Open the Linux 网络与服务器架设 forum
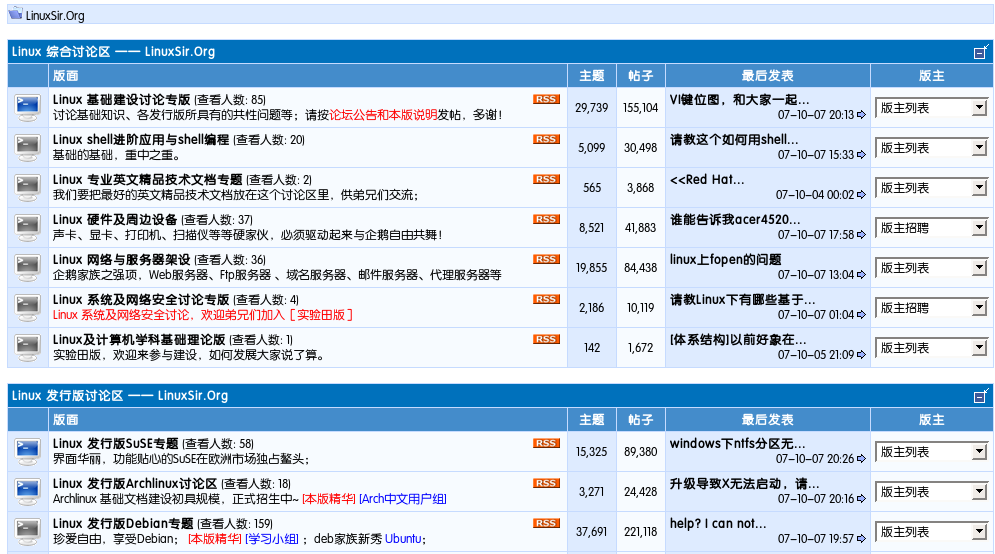Image resolution: width=995 pixels, height=554 pixels. click(x=121, y=260)
